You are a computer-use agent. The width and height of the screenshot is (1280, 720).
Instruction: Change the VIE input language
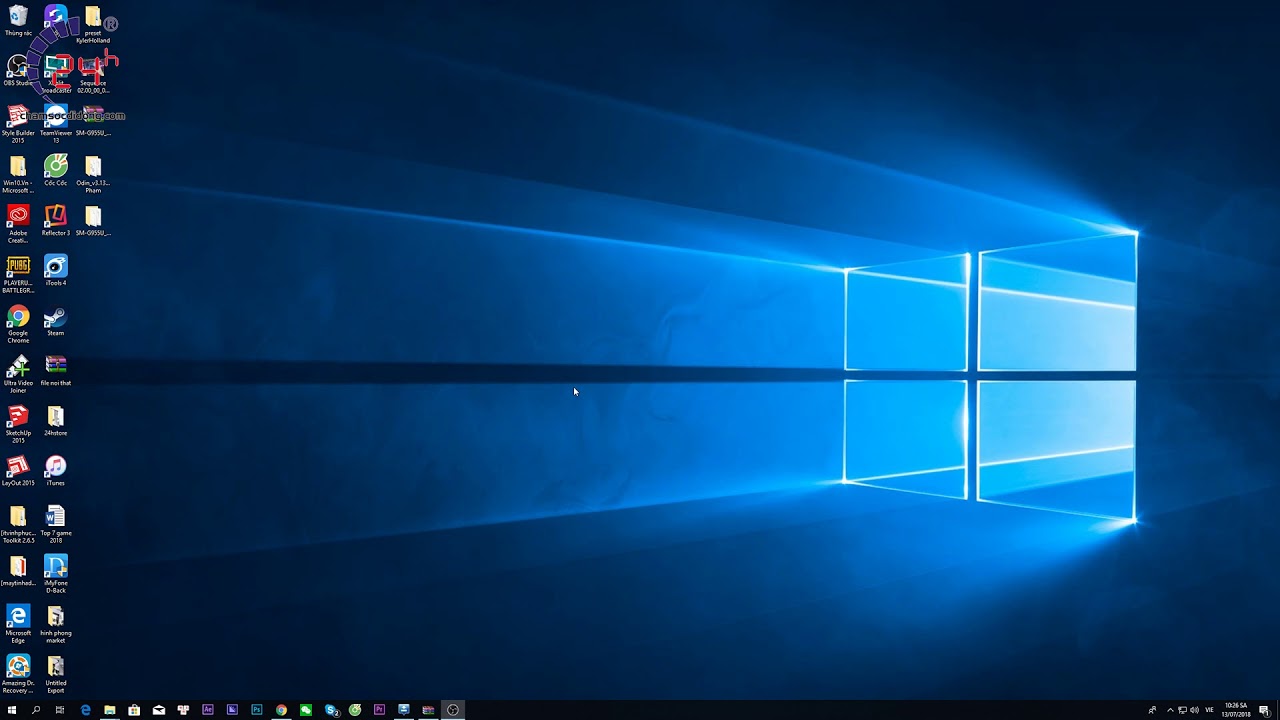tap(1210, 710)
